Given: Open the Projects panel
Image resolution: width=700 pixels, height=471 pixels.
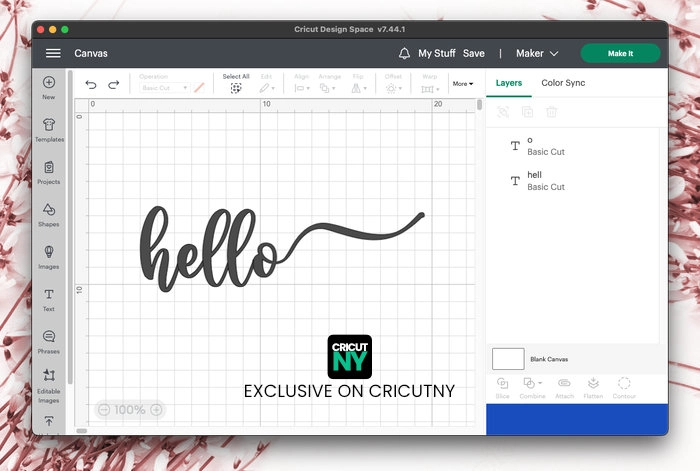Looking at the screenshot, I should pos(49,172).
